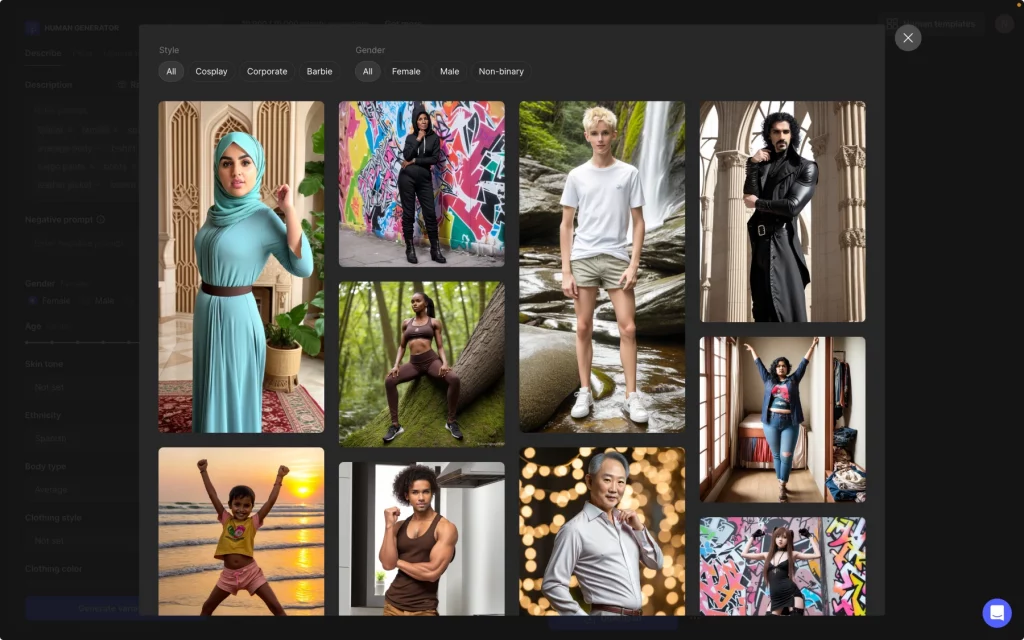Open the older man with bokeh lights image
Screen dimensions: 1024x640
tap(602, 531)
